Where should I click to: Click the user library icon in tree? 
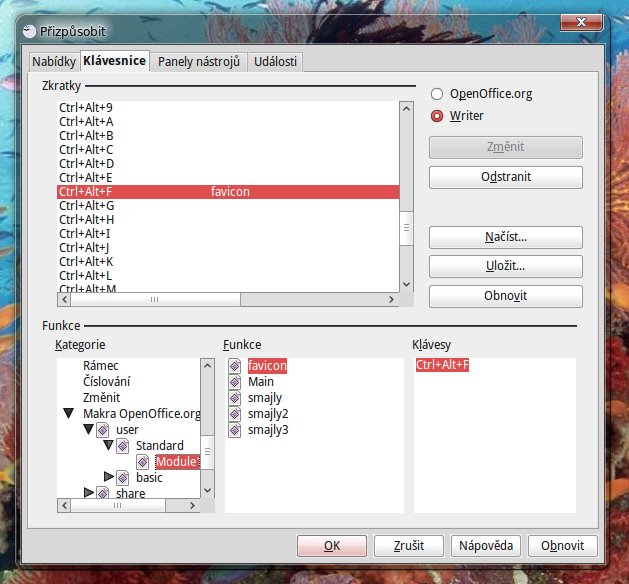(x=103, y=429)
